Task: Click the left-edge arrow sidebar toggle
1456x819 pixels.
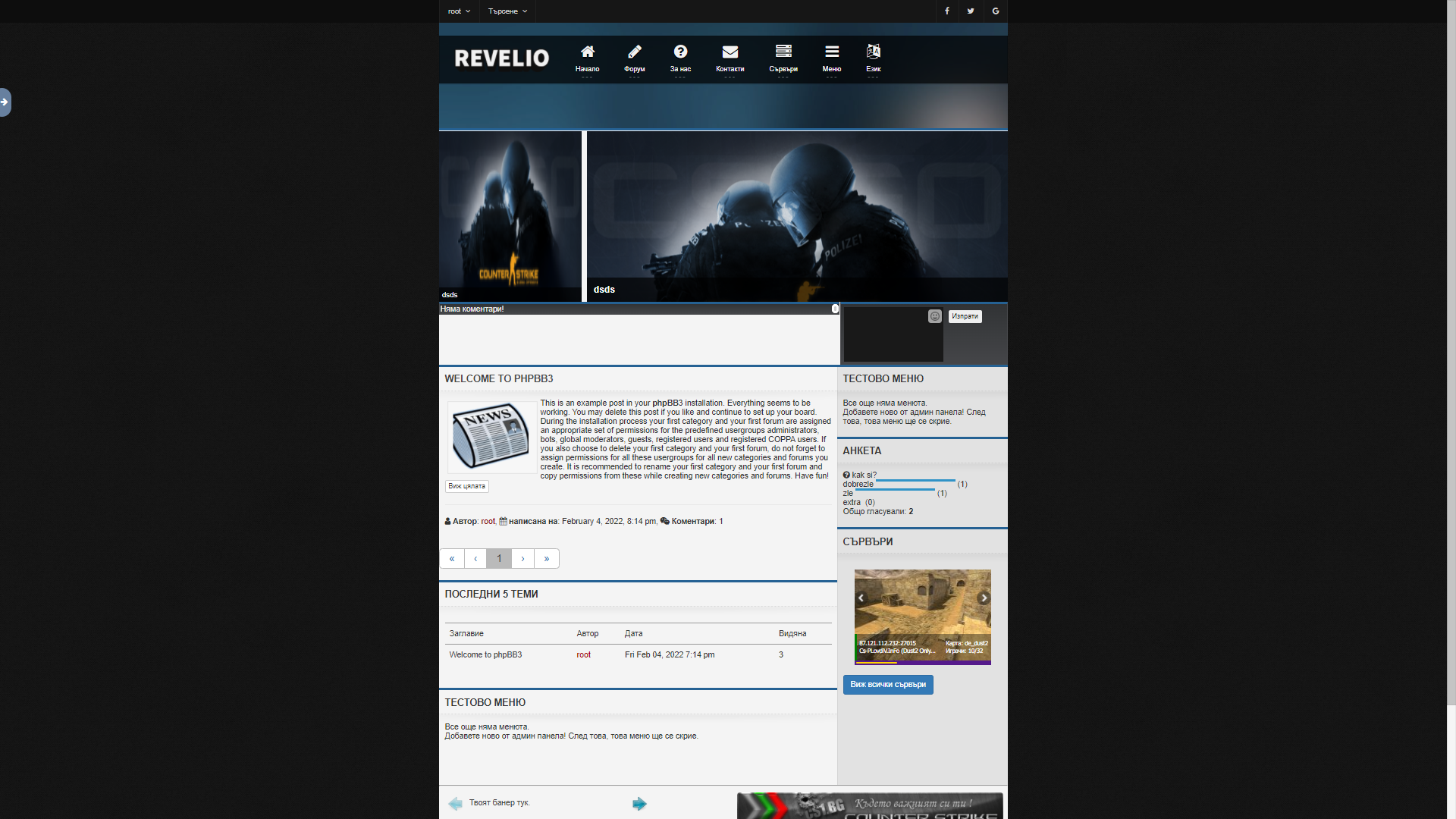Action: click(5, 102)
